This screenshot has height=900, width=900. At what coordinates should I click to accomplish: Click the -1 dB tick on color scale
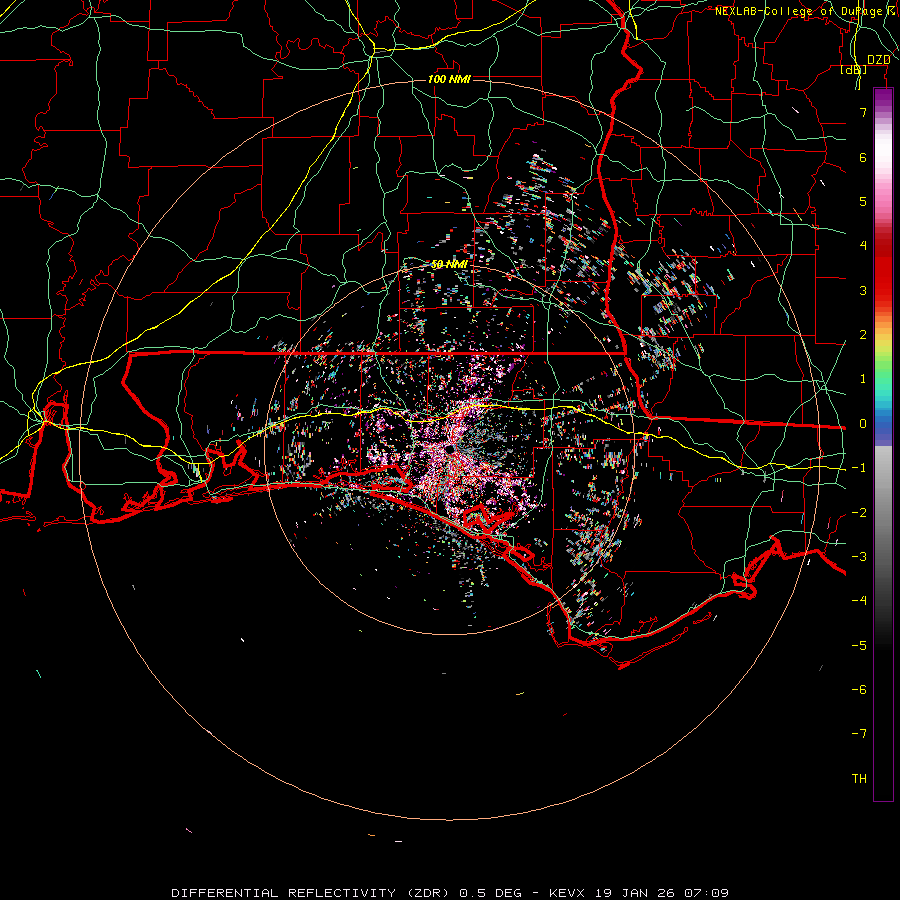[x=859, y=468]
